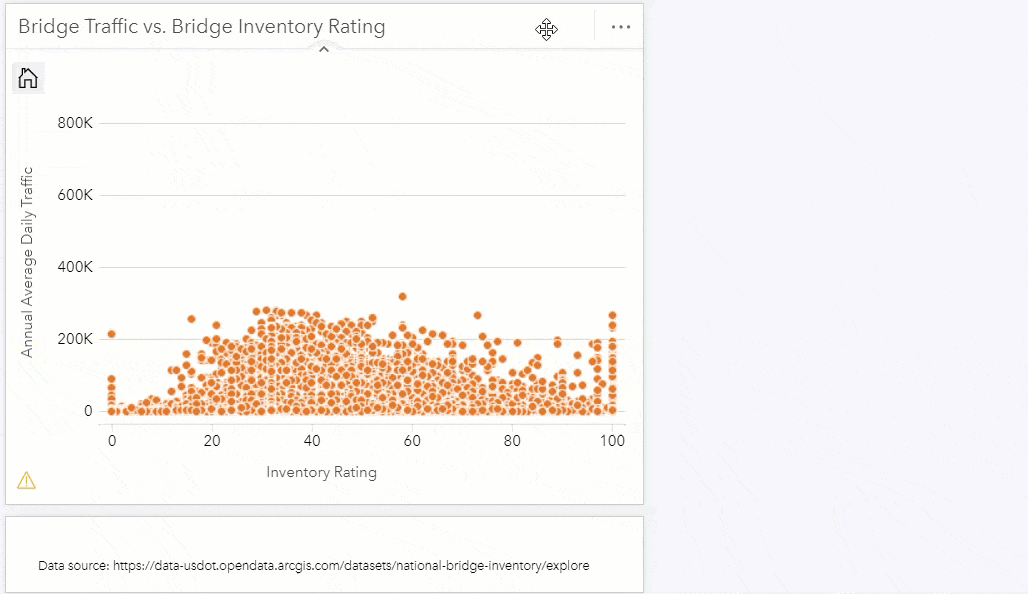Click the chart title text
Screen dimensions: 1028x594
pos(201,27)
